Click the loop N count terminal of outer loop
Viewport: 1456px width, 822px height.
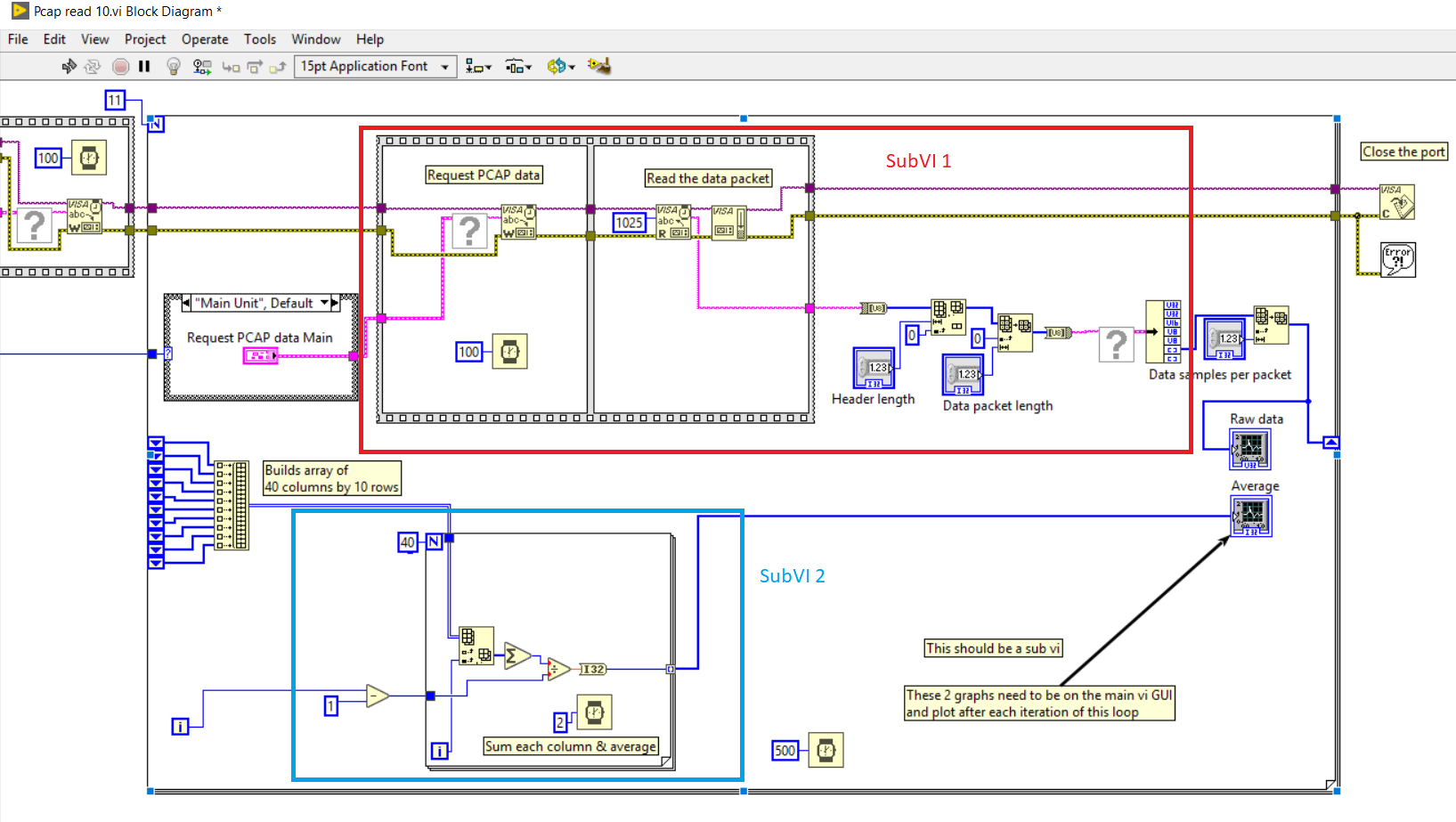[156, 124]
